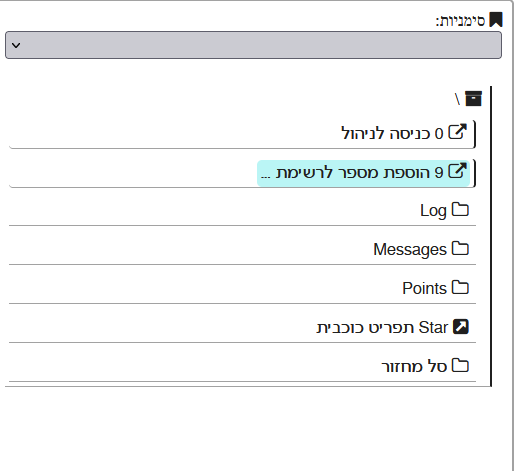The width and height of the screenshot is (522, 471).
Task: Open the סימניות bookmarks dropdown
Action: pyautogui.click(x=253, y=45)
